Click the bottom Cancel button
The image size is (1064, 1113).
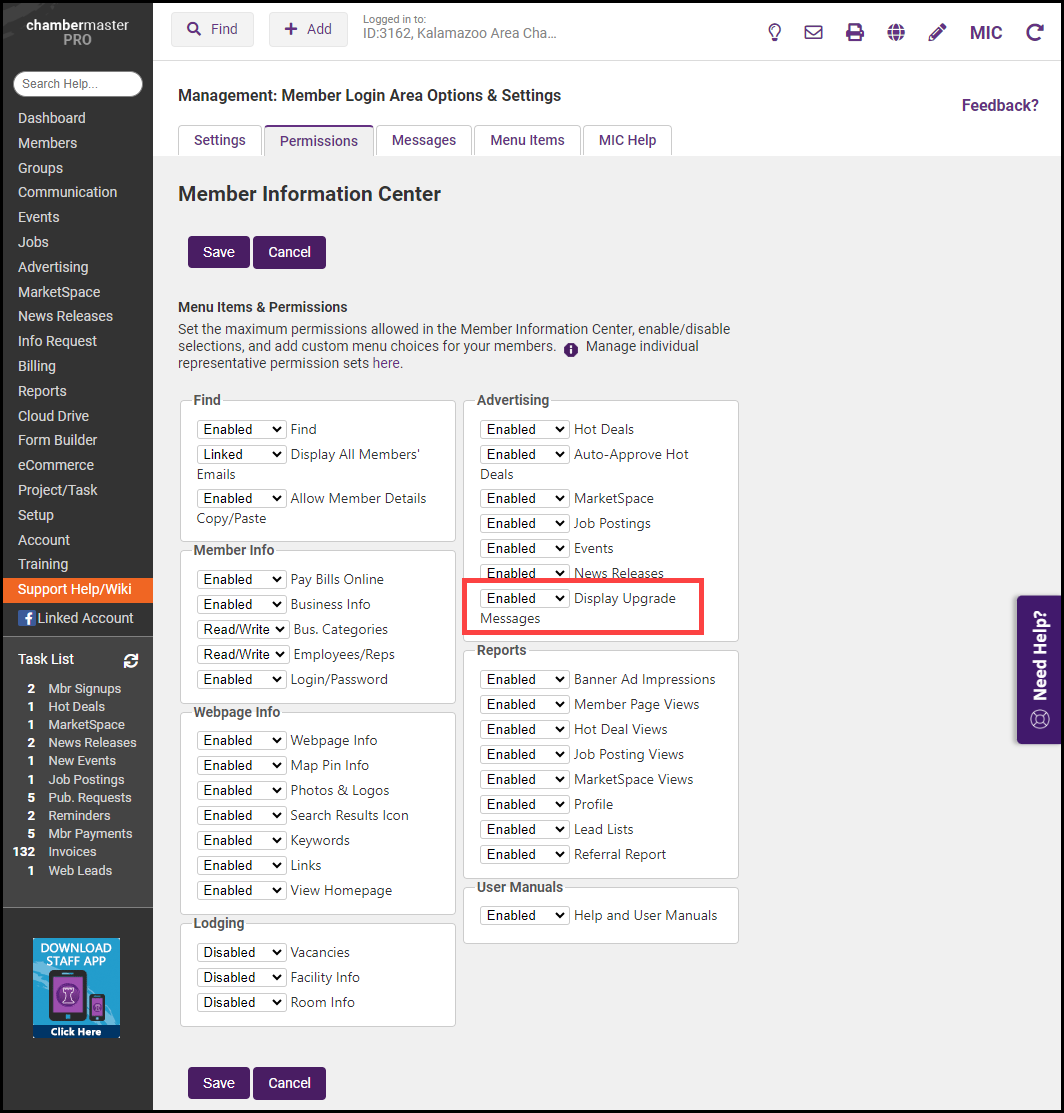click(290, 1082)
